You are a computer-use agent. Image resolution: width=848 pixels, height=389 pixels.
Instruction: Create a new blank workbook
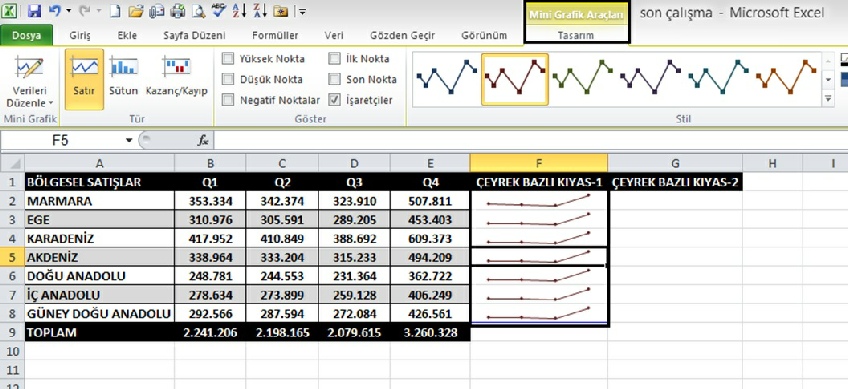coord(115,10)
